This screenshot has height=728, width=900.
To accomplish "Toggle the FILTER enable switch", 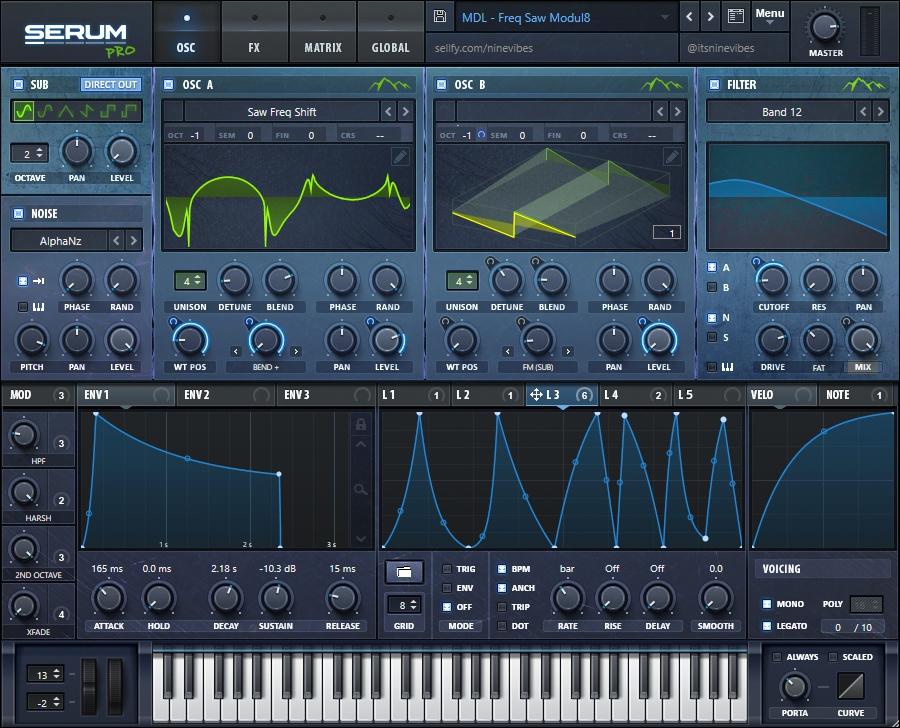I will [x=714, y=84].
